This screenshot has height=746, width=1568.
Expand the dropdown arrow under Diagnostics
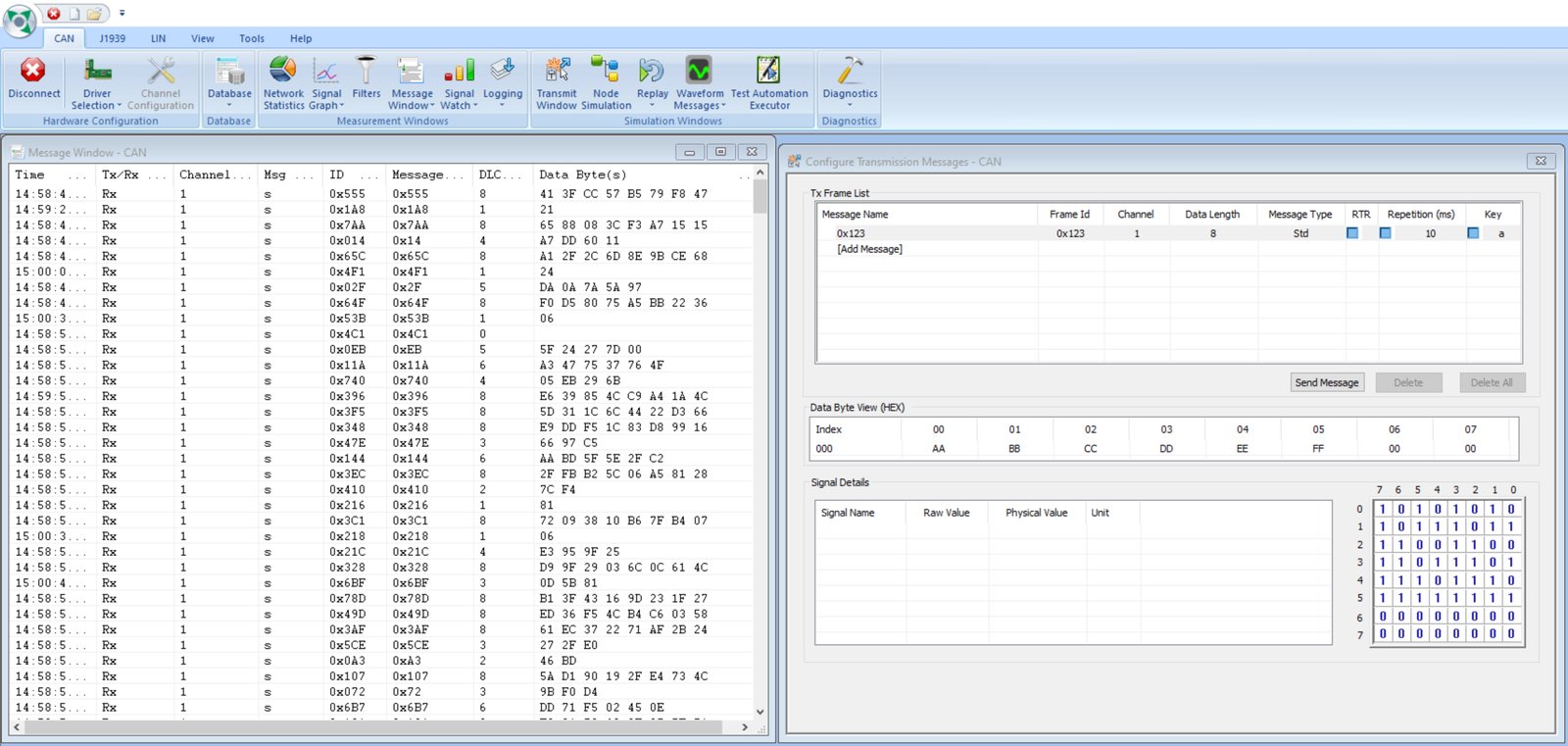pos(850,106)
